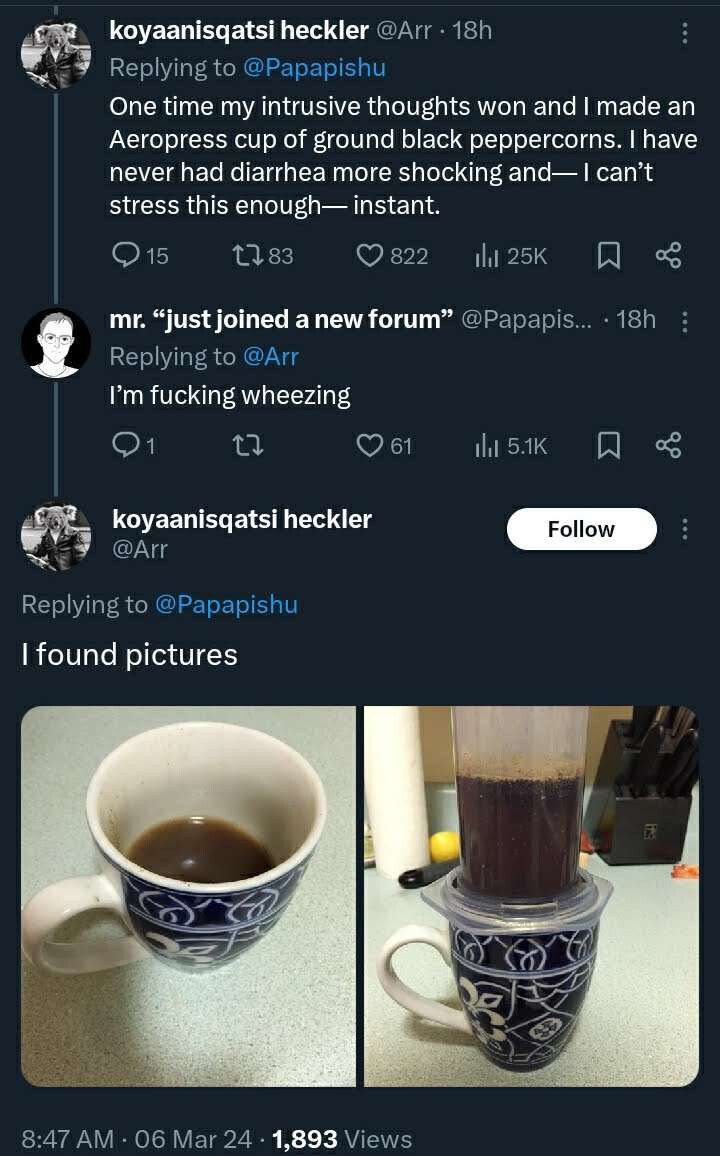The width and height of the screenshot is (720, 1156).
Task: Open the overflow menu on the top tweet
Action: pos(684,32)
